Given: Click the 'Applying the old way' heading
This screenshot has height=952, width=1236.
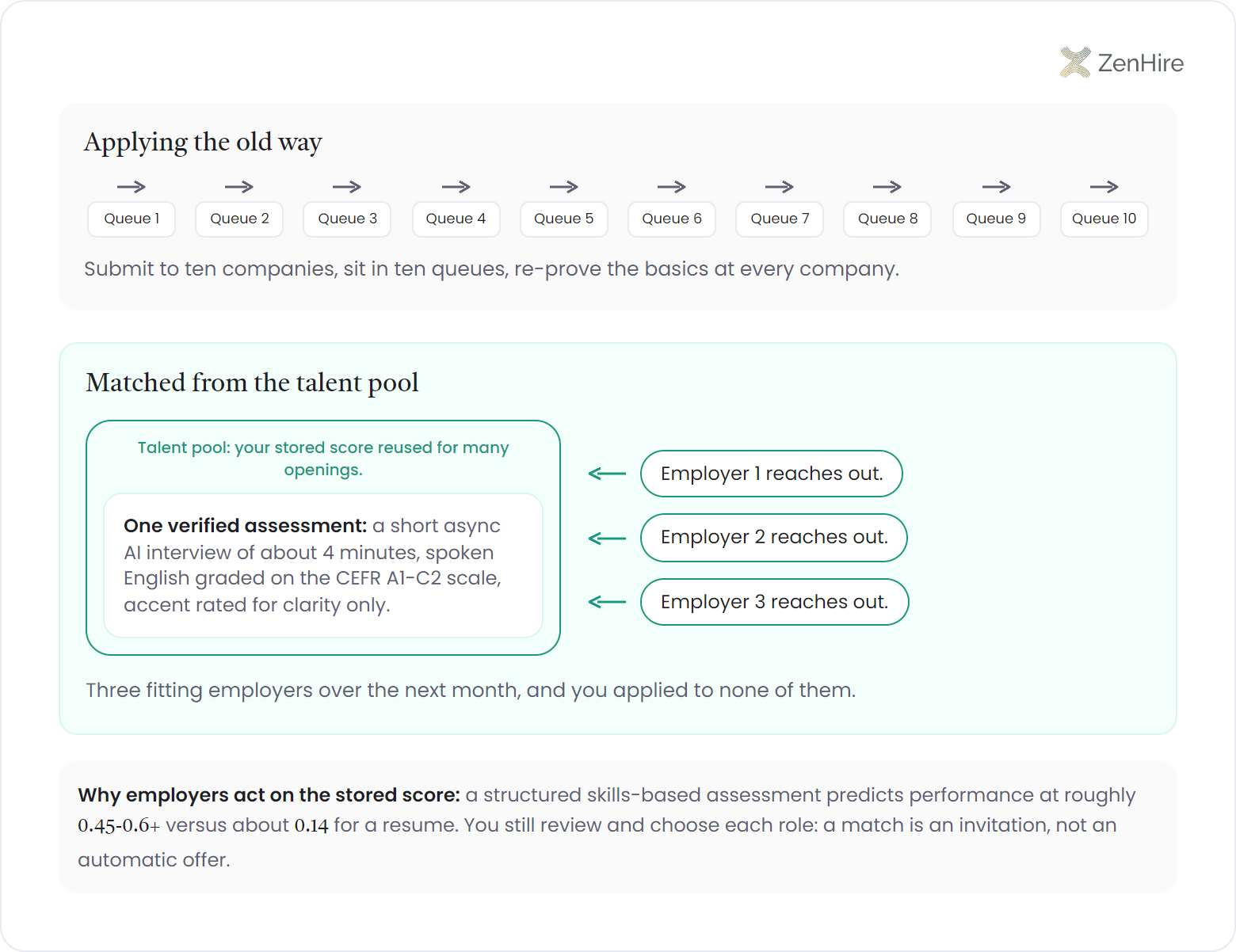Looking at the screenshot, I should (203, 143).
